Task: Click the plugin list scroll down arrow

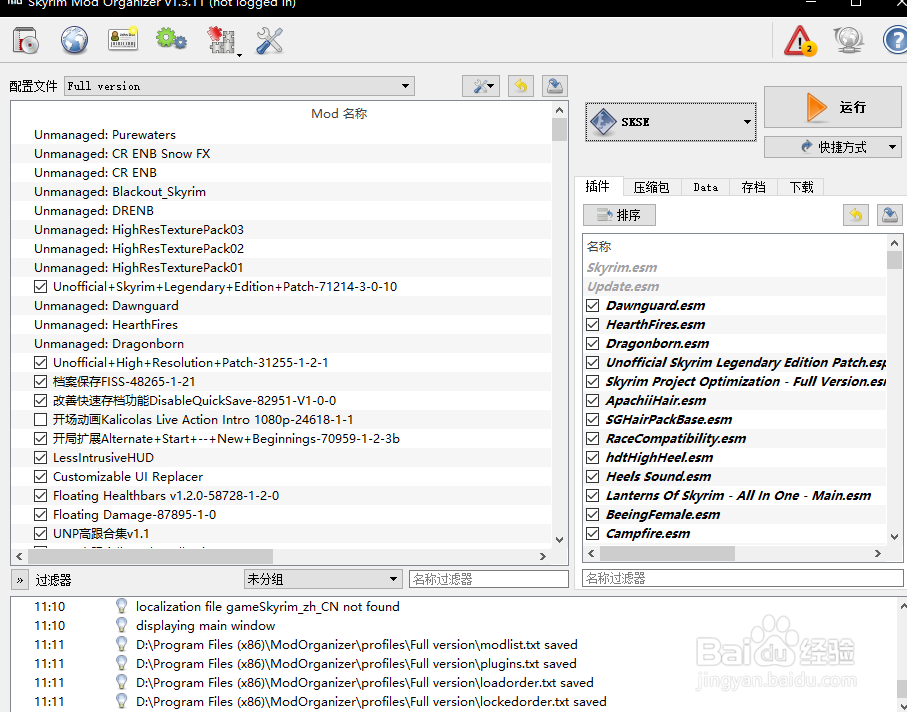Action: [x=894, y=537]
